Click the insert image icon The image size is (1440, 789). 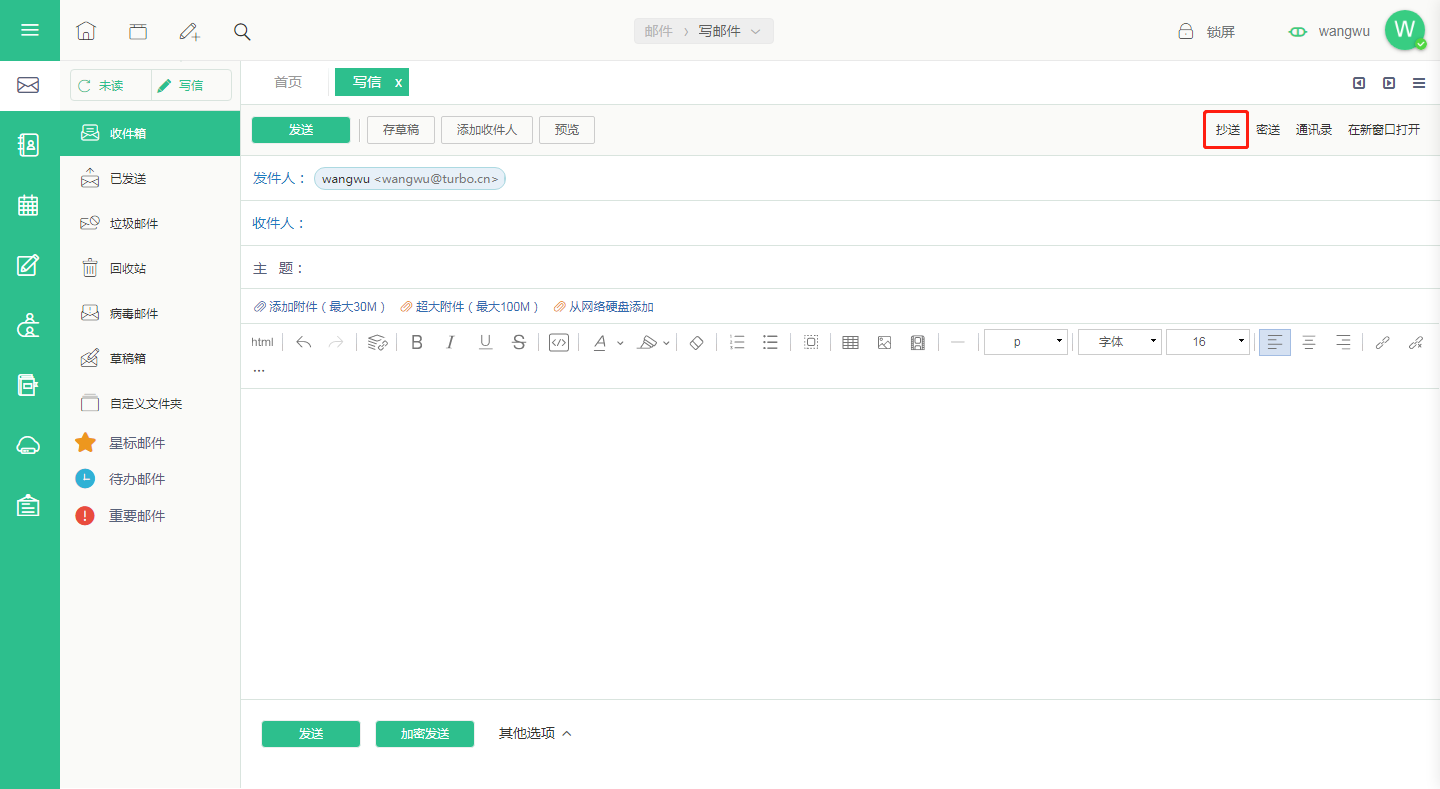pos(884,342)
